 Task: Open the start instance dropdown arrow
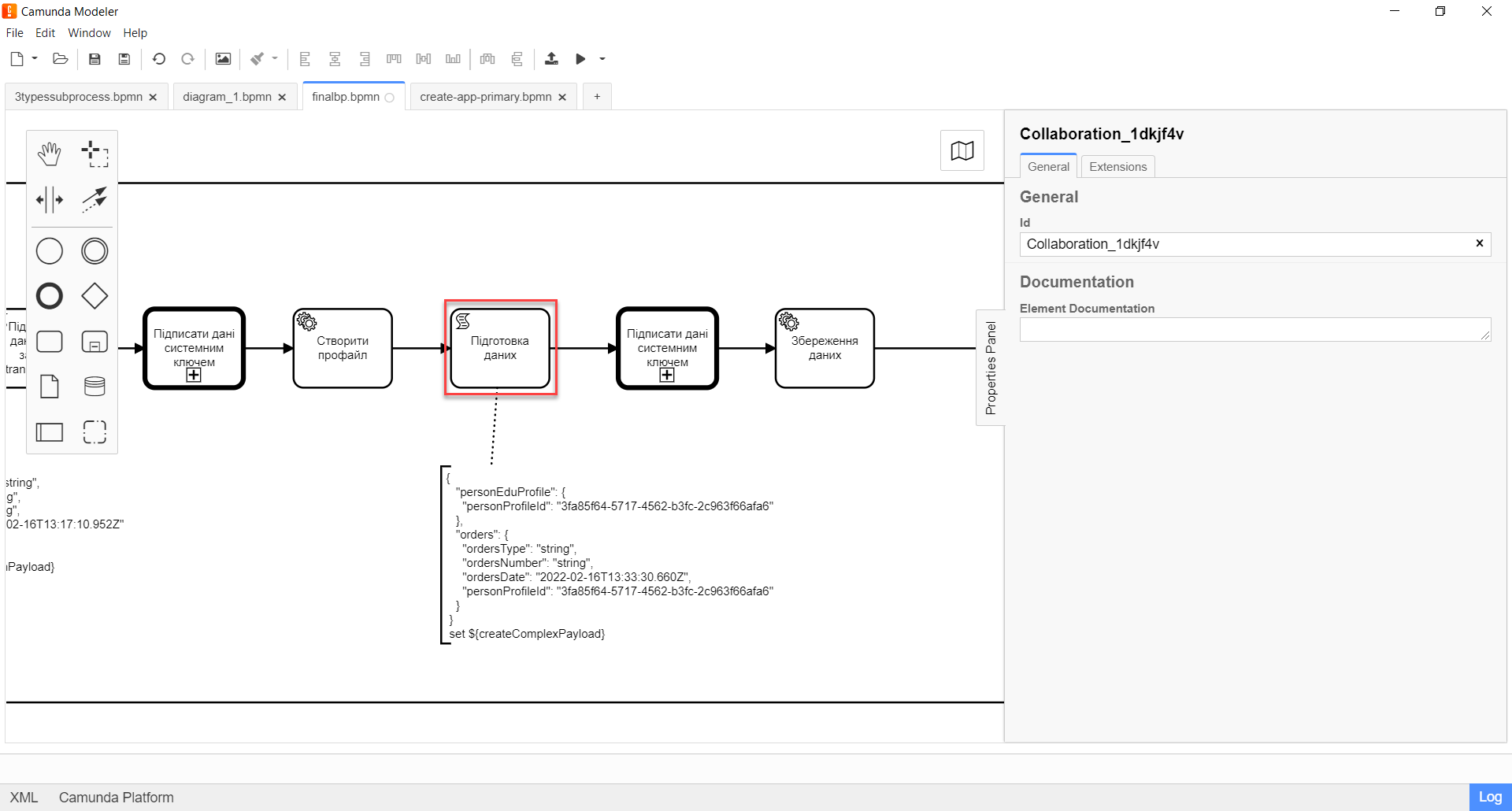point(602,59)
